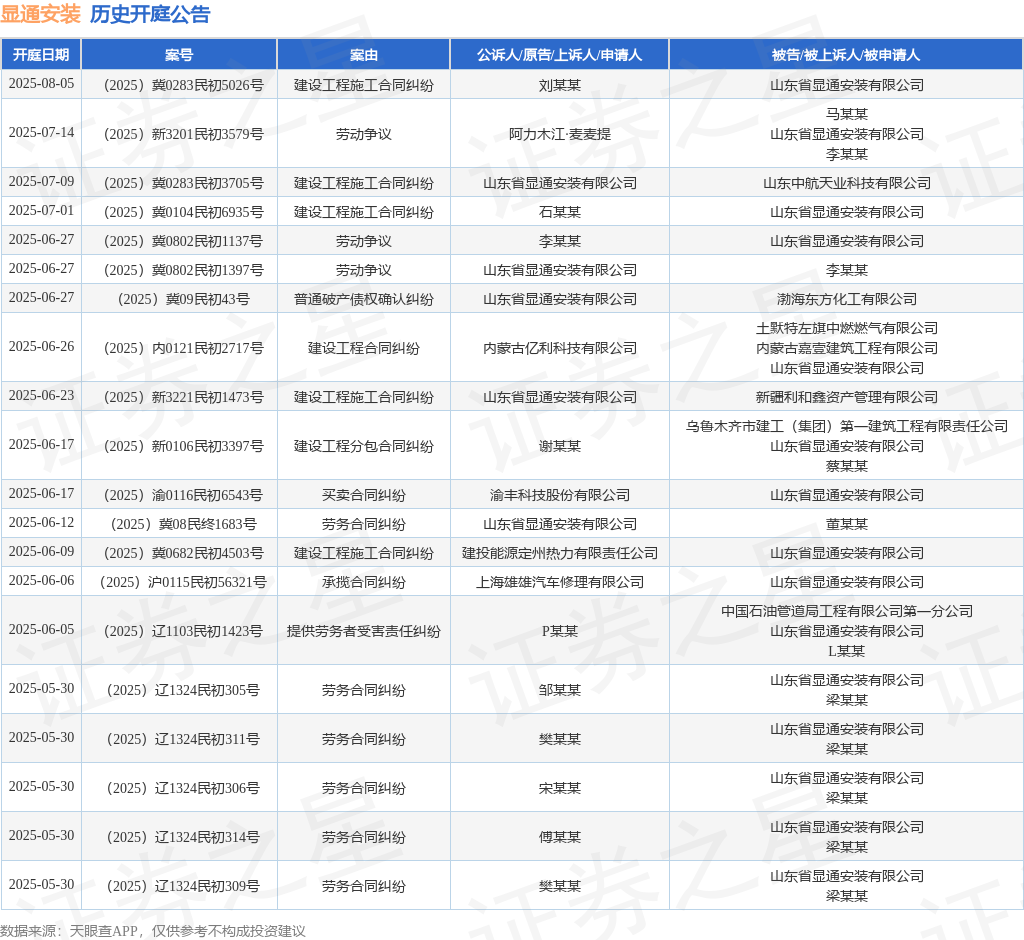Viewport: 1024px width, 940px height.
Task: Click case cause 建设工程分包合同纠纷
Action: tap(364, 446)
